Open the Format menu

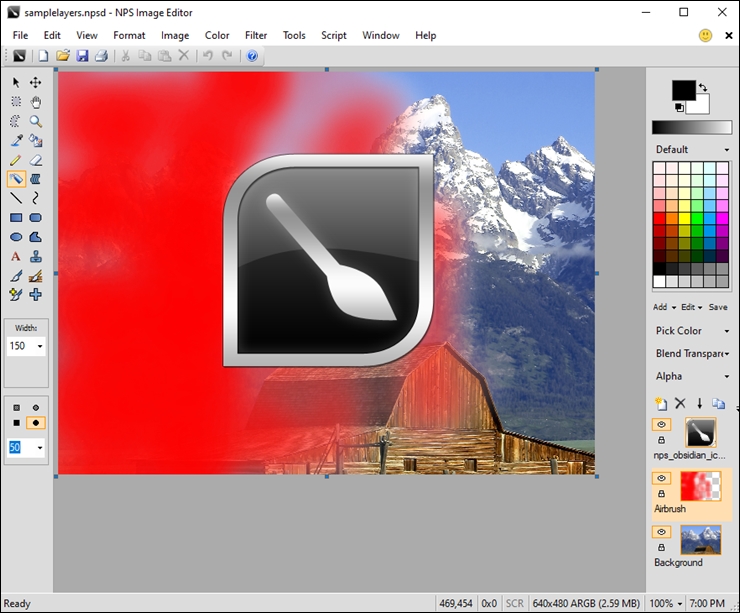tap(129, 35)
